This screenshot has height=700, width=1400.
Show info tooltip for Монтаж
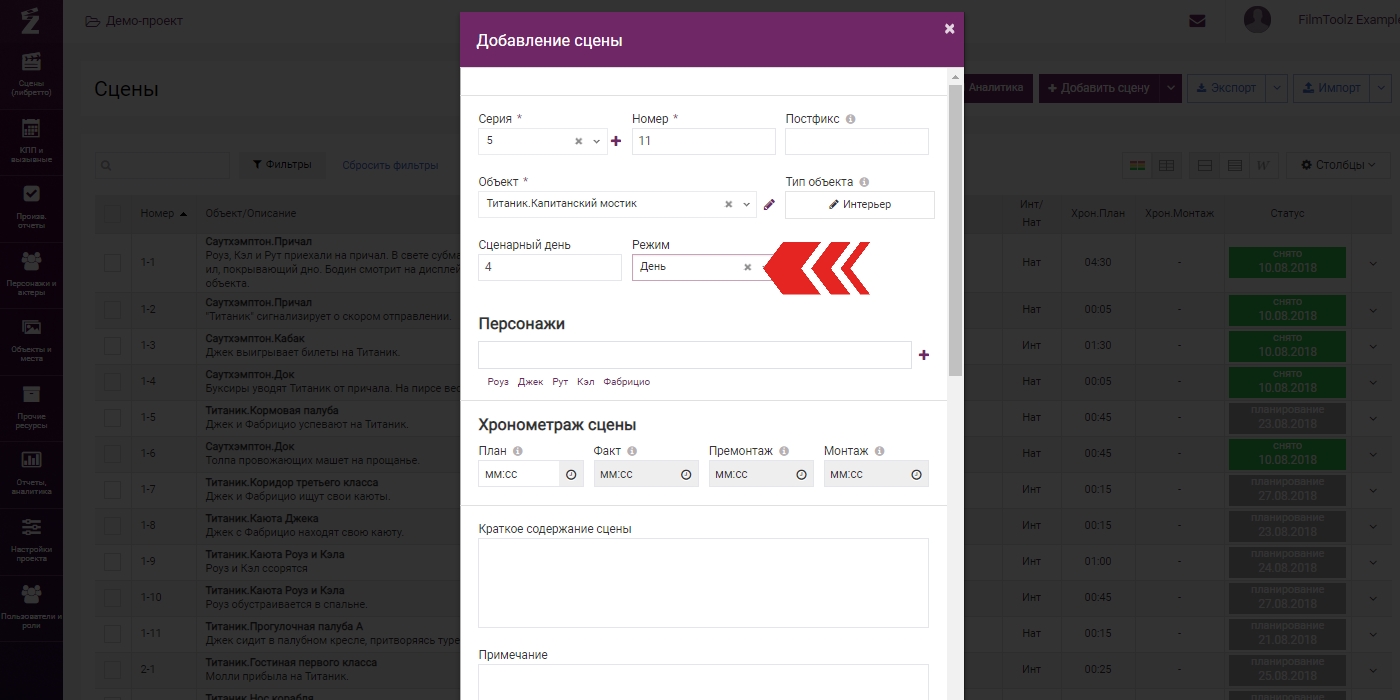tap(880, 451)
